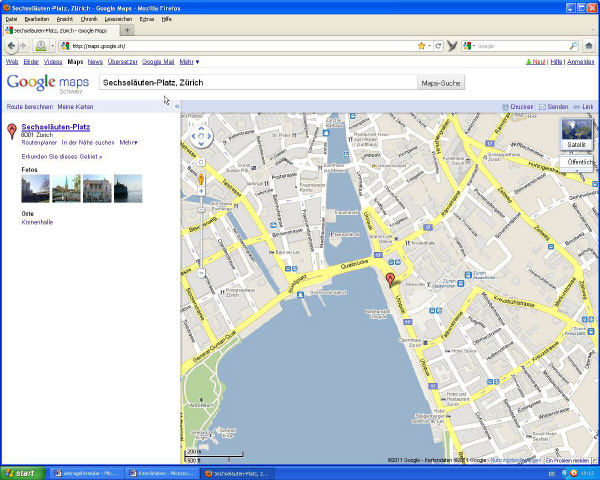Click the Routenplaner link
The height and width of the screenshot is (480, 600).
click(39, 142)
